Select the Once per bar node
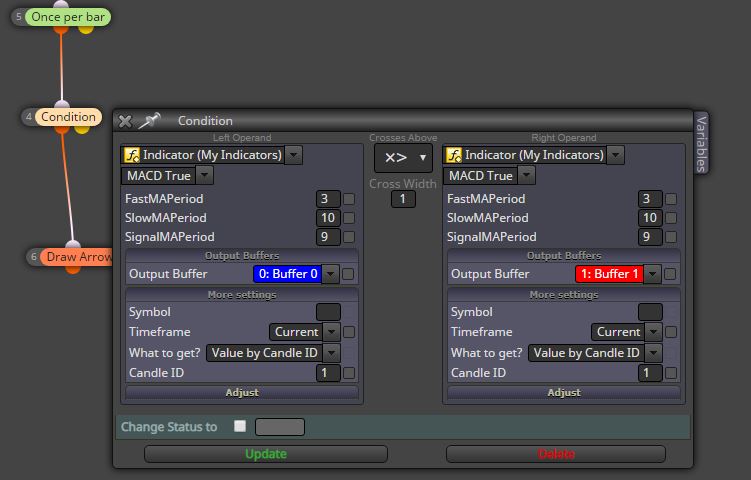Image resolution: width=751 pixels, height=480 pixels. coord(68,17)
